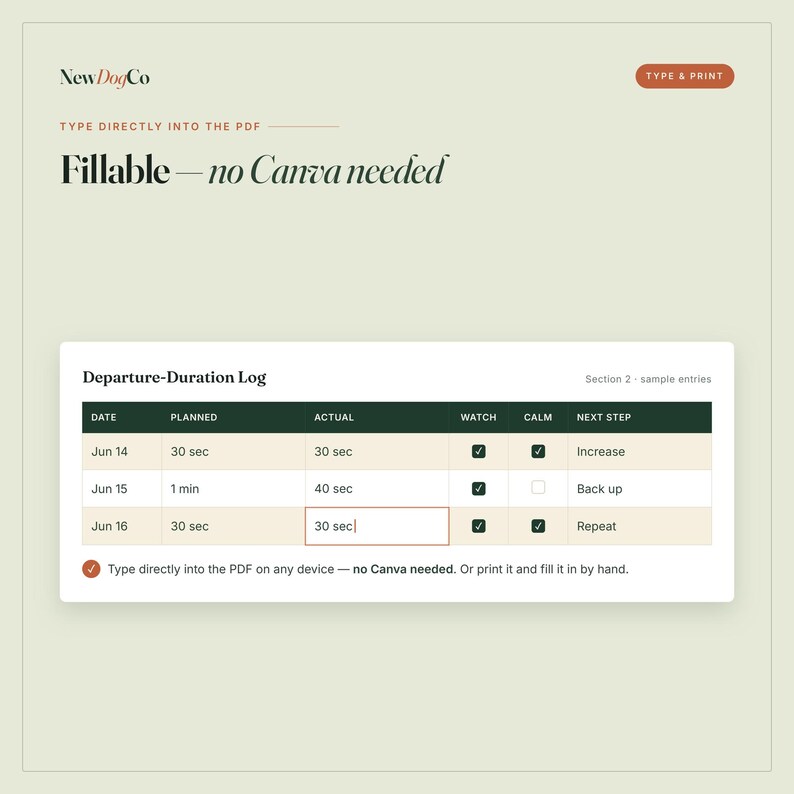Click the Departure-Duration Log title
The image size is (794, 794).
tap(174, 378)
